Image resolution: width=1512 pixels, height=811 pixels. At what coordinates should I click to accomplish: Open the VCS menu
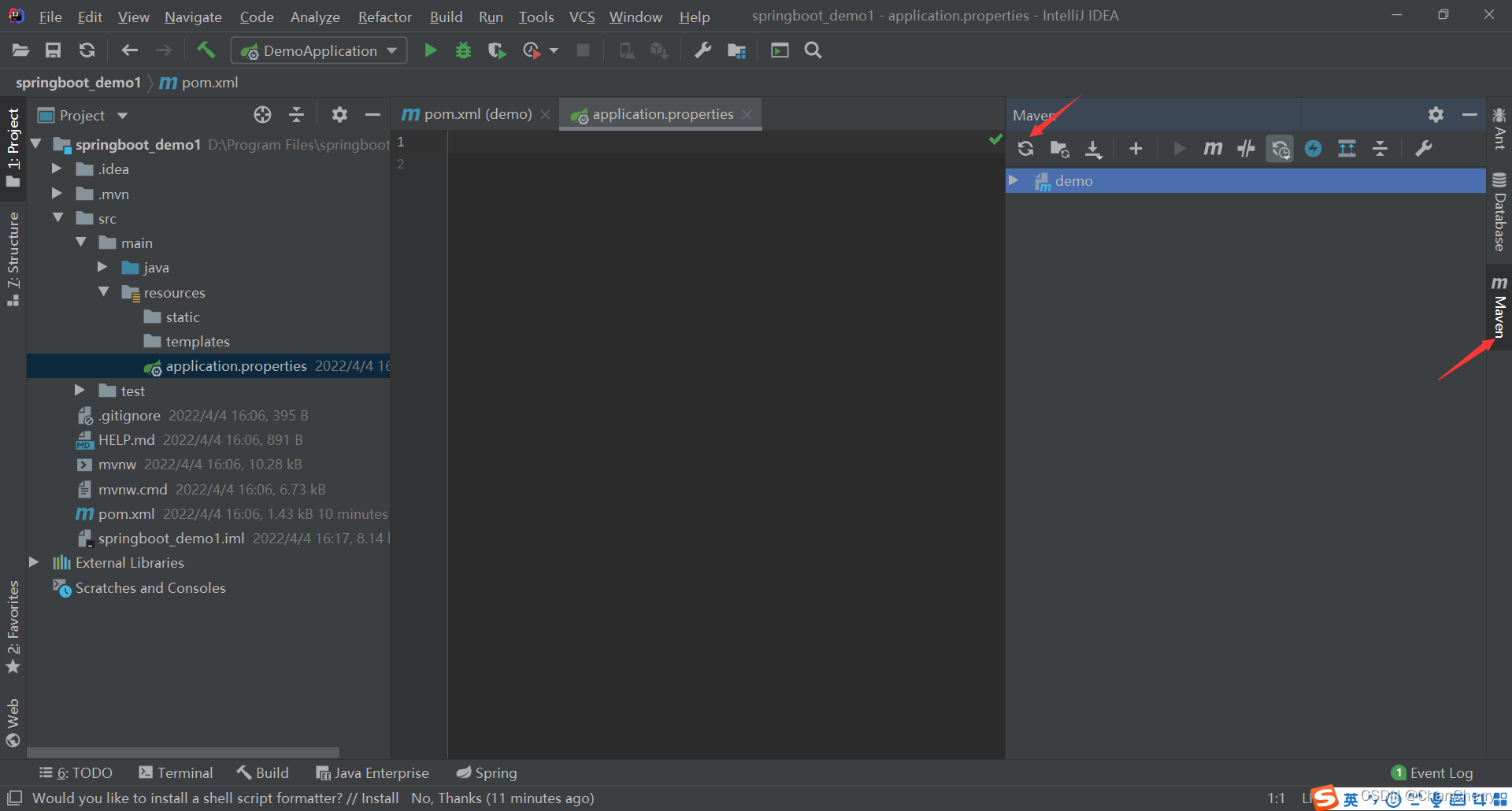click(582, 17)
